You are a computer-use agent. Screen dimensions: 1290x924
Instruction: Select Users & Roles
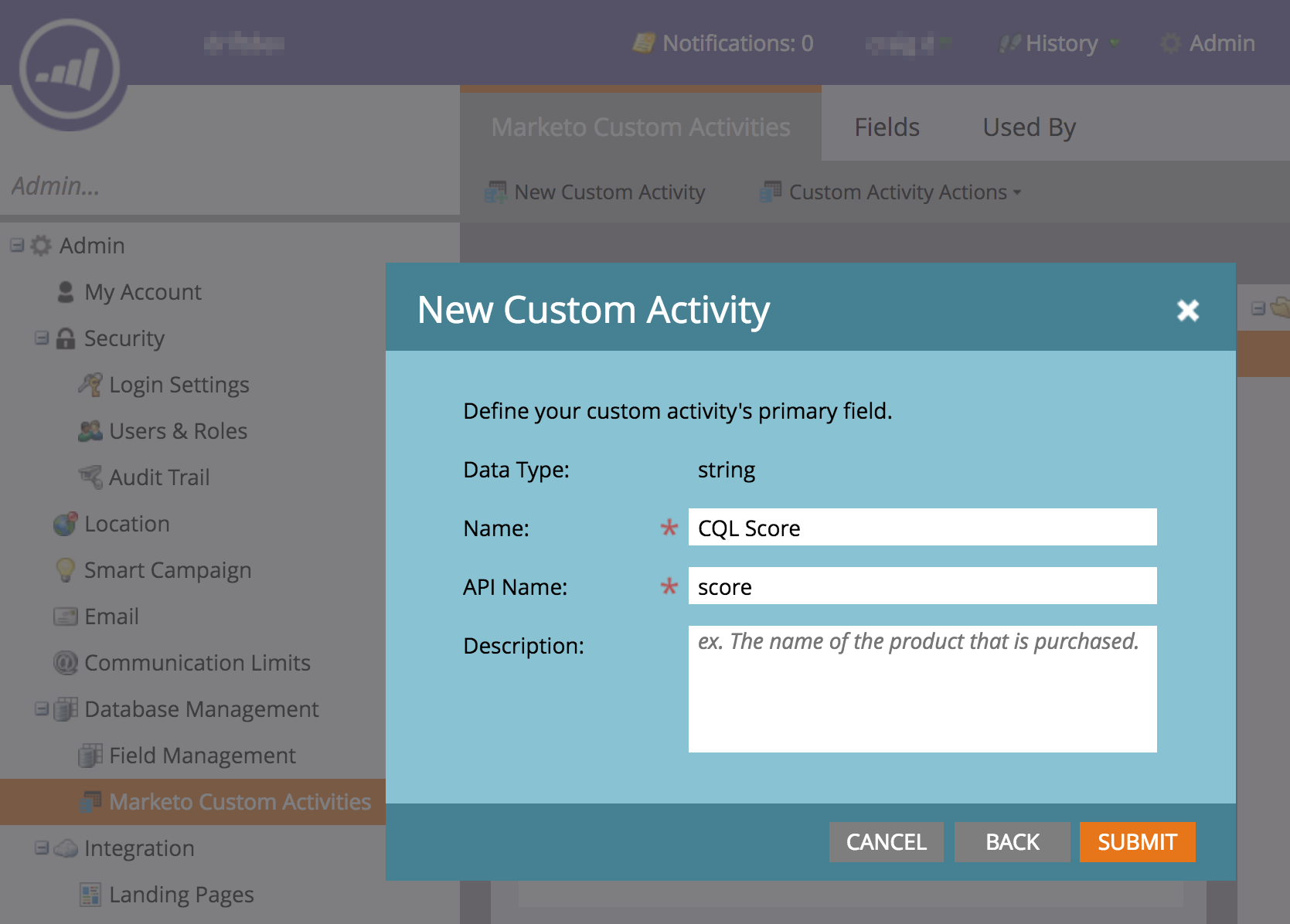(x=179, y=431)
